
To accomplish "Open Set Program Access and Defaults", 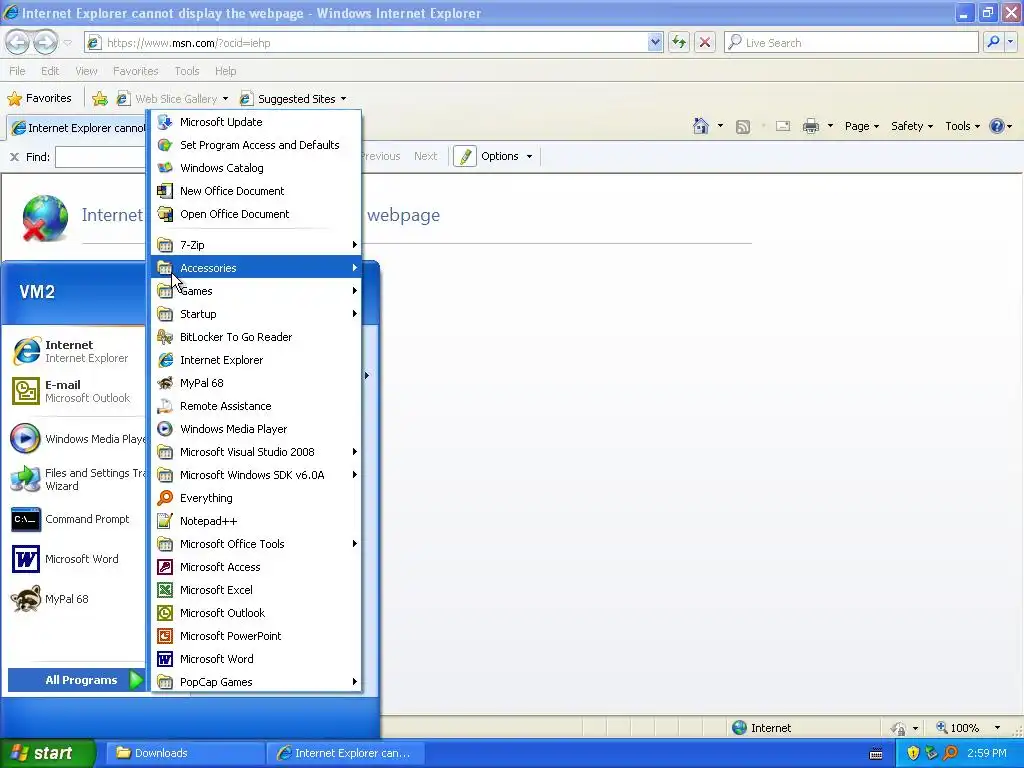I will (256, 145).
